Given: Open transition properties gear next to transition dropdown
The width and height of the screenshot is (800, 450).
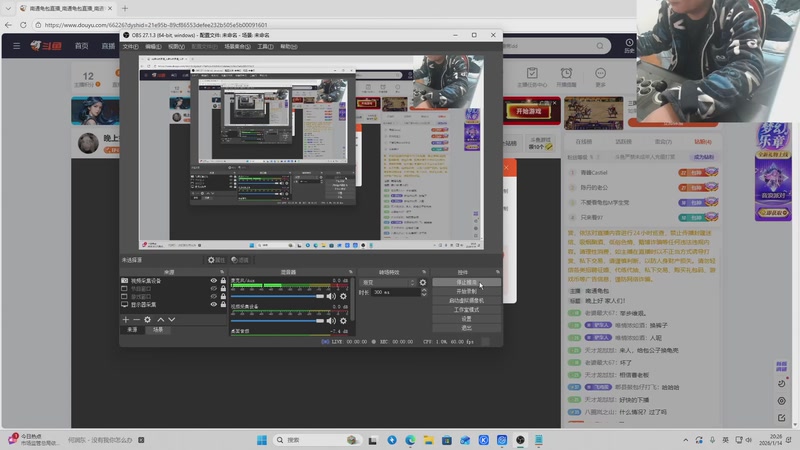Looking at the screenshot, I should [x=422, y=282].
